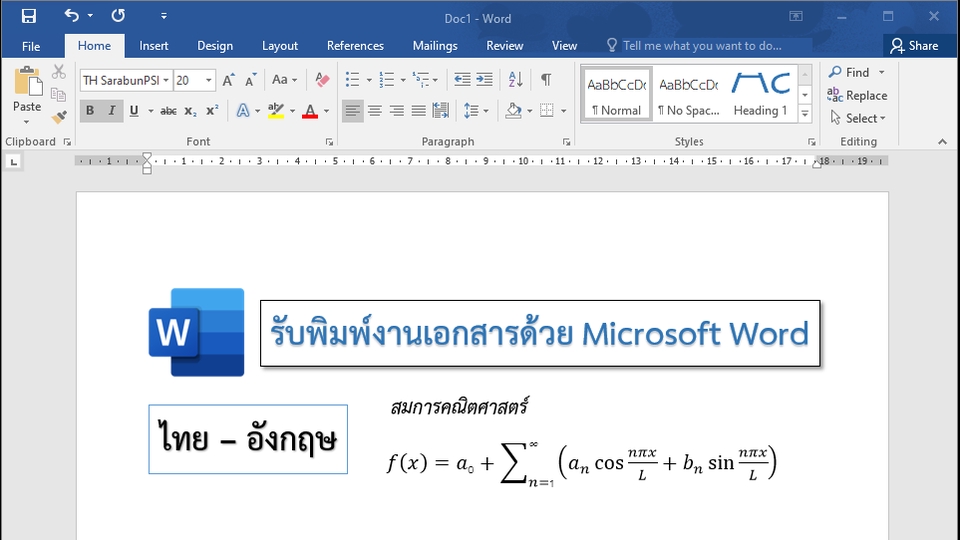This screenshot has width=960, height=540.
Task: Toggle Superscript formatting
Action: 212,111
